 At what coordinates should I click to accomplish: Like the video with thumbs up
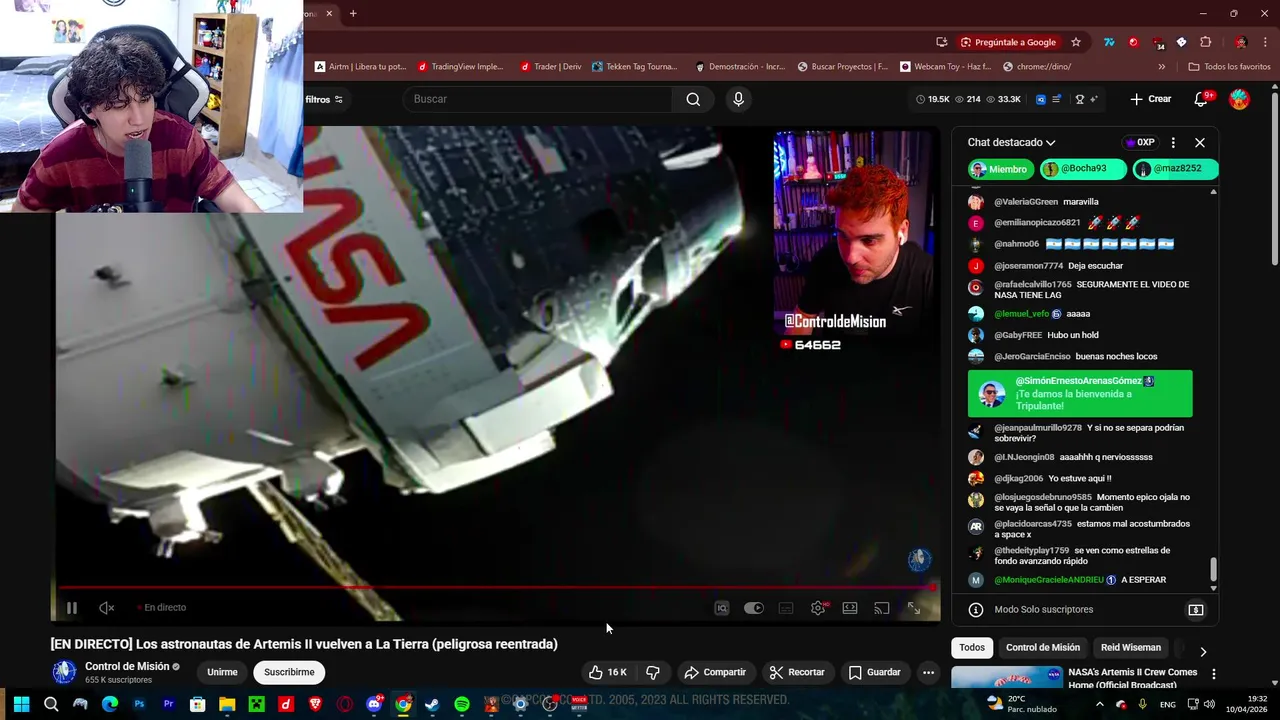click(x=608, y=672)
